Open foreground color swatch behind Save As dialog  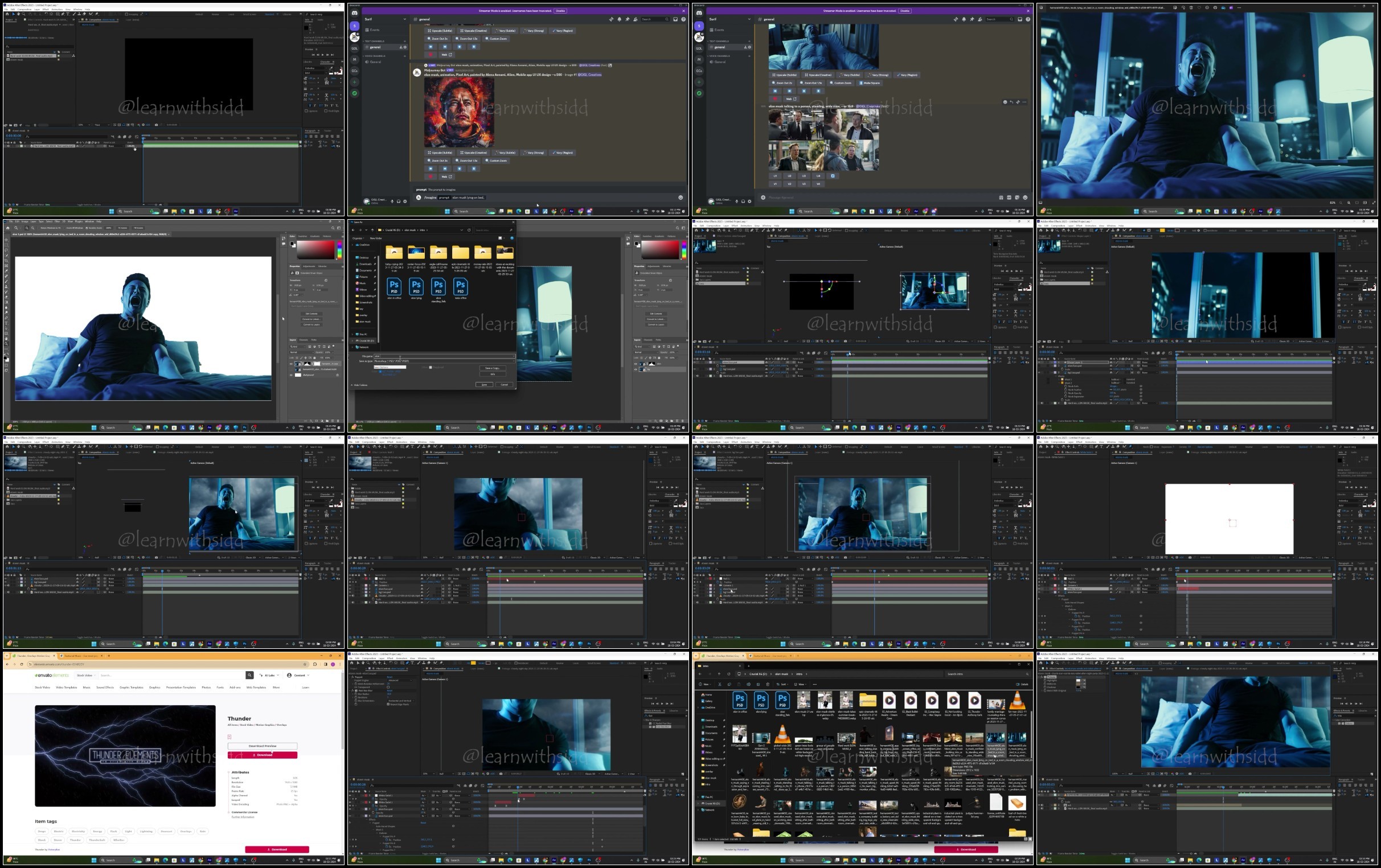pyautogui.click(x=637, y=243)
